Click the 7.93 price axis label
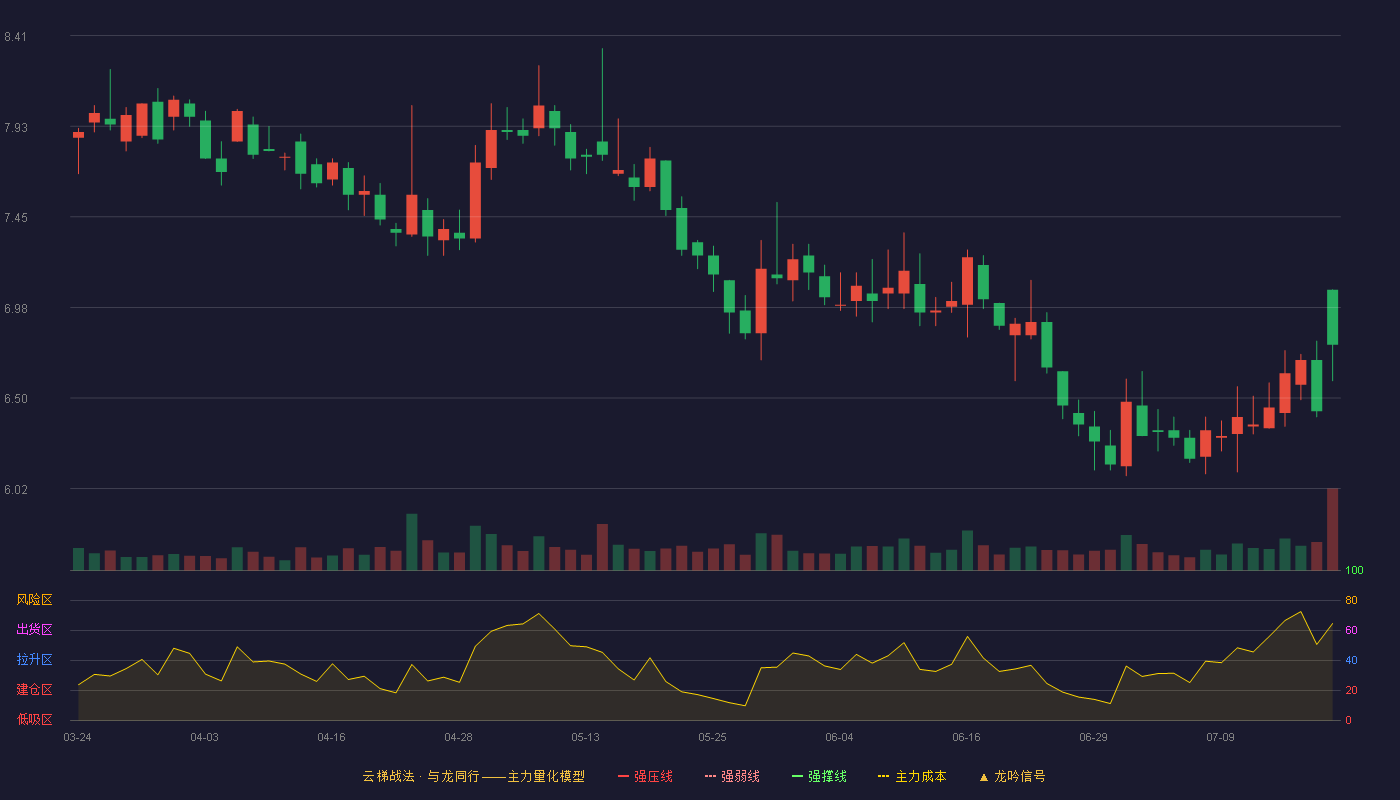 15,128
